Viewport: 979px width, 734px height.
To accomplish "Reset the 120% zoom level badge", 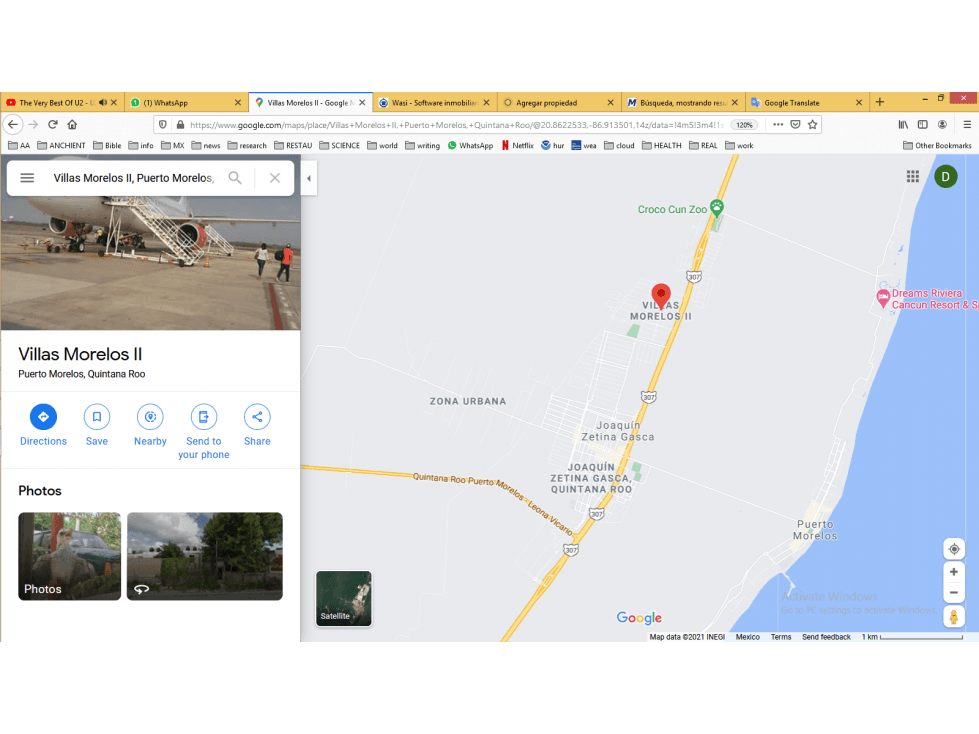I will pos(744,125).
